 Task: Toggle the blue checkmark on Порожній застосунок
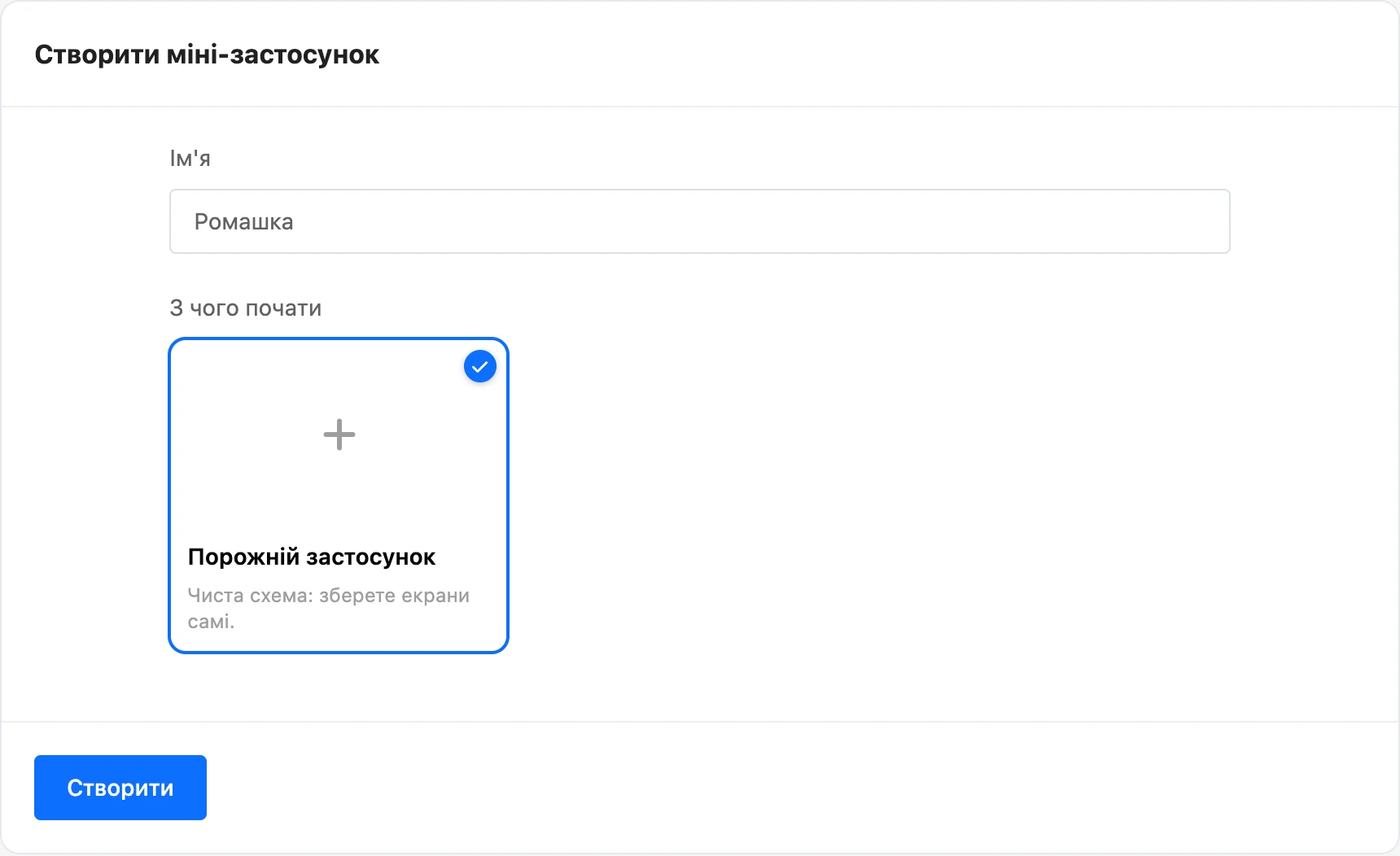480,366
